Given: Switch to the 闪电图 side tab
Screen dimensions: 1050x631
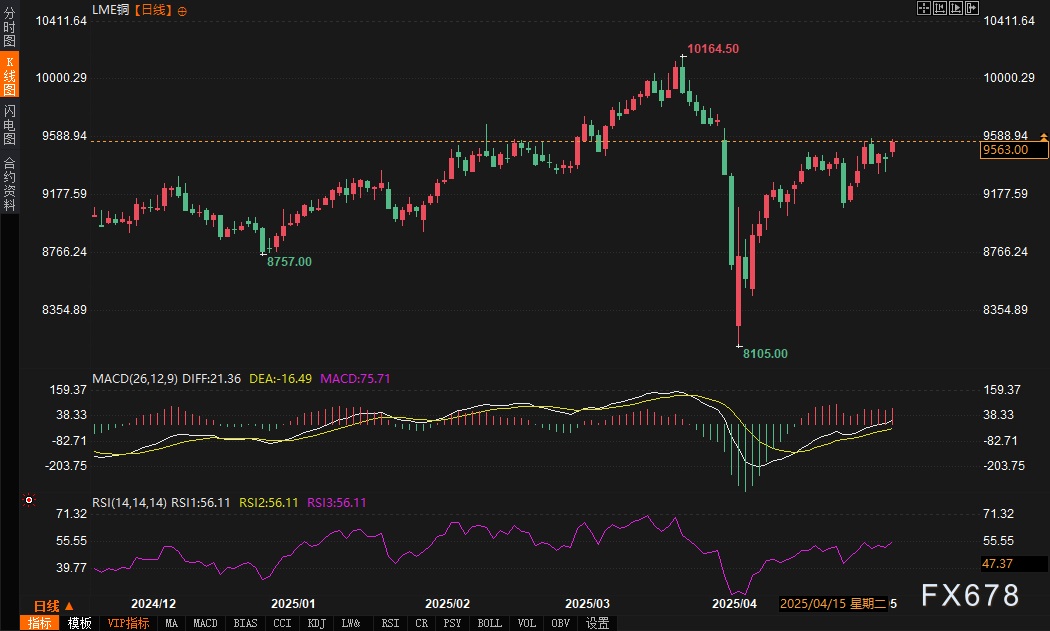Looking at the screenshot, I should (9, 124).
